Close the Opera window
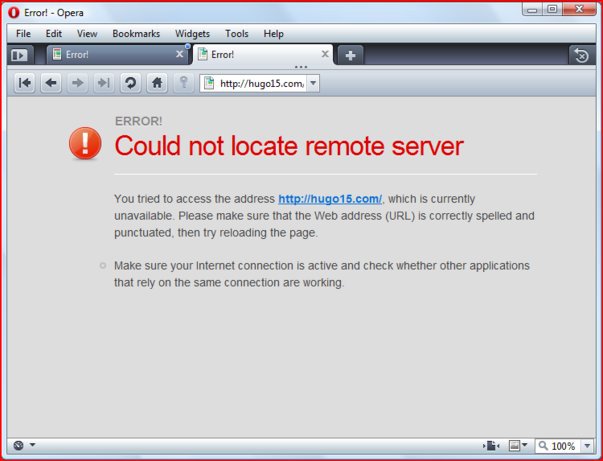 pyautogui.click(x=579, y=9)
